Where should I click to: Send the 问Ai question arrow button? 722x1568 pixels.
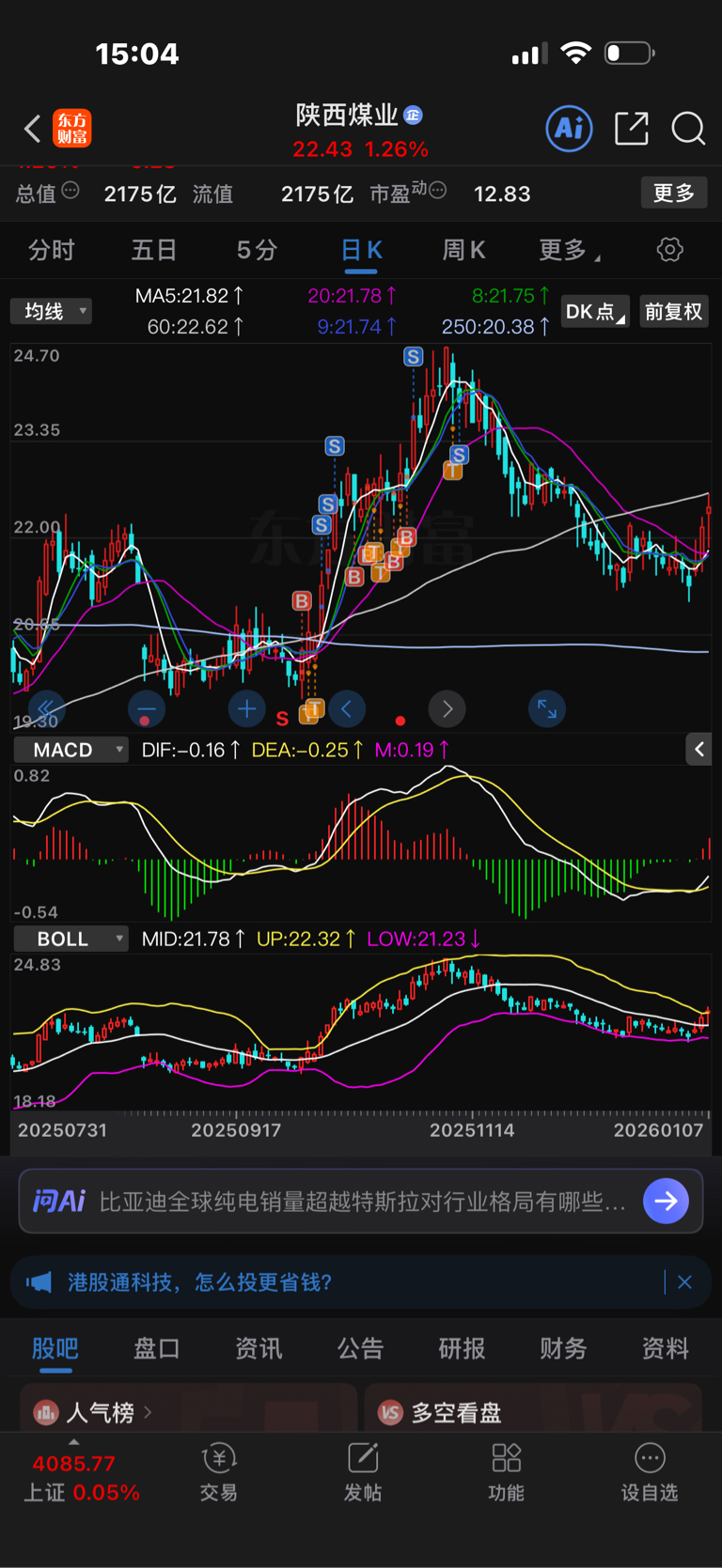pyautogui.click(x=667, y=1201)
